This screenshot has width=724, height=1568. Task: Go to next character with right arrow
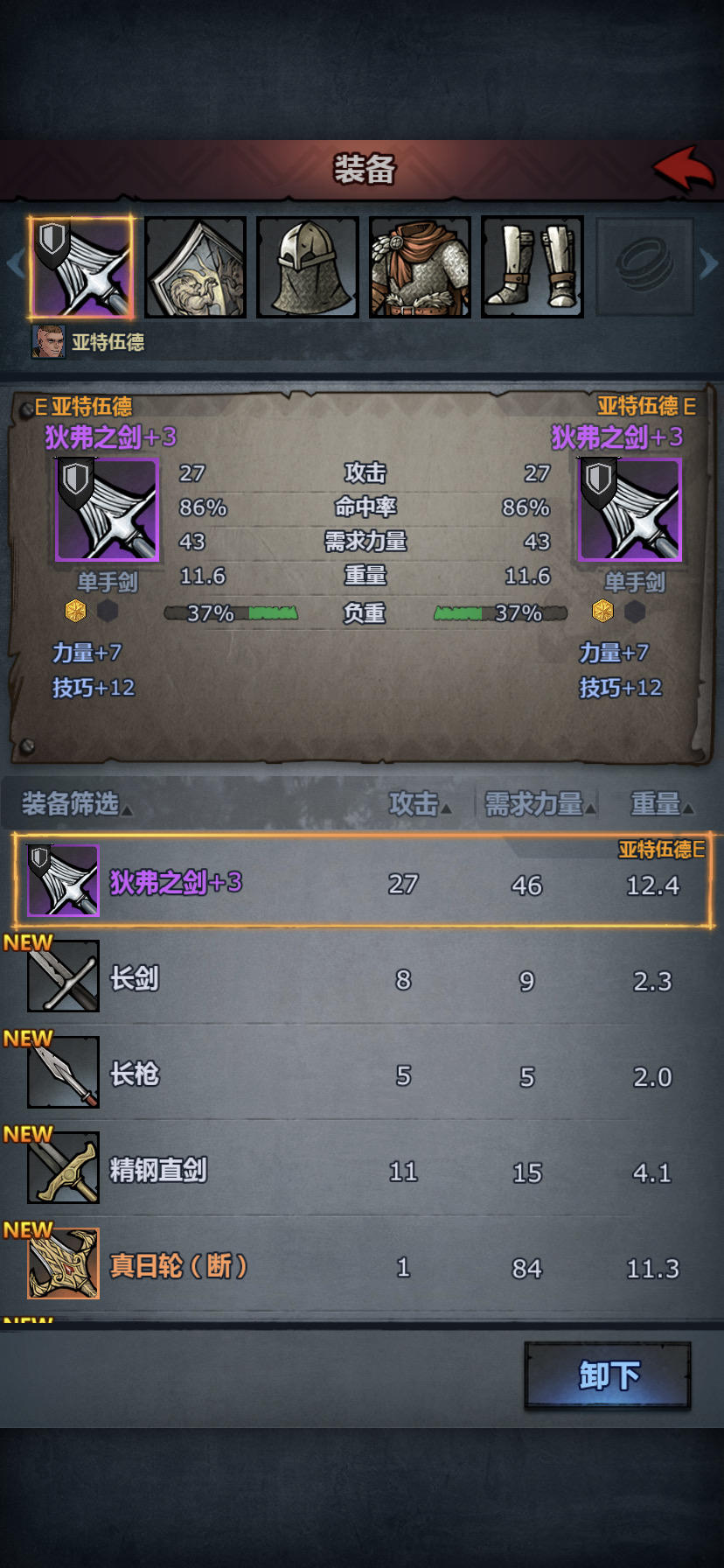pyautogui.click(x=708, y=263)
